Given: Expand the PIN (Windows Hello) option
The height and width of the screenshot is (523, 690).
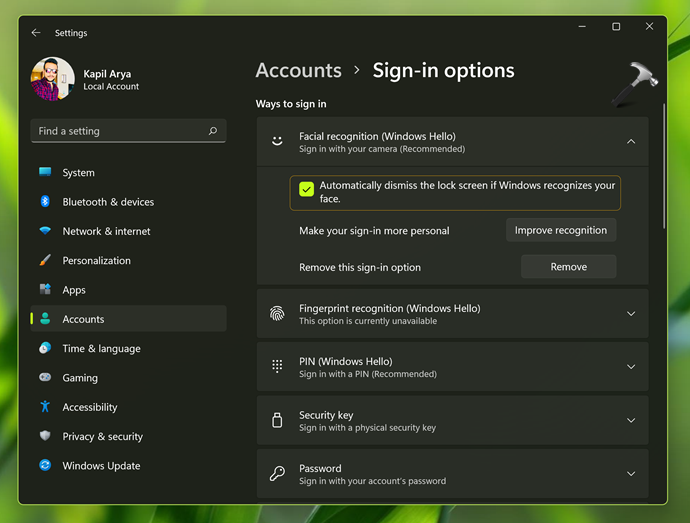Looking at the screenshot, I should [630, 367].
